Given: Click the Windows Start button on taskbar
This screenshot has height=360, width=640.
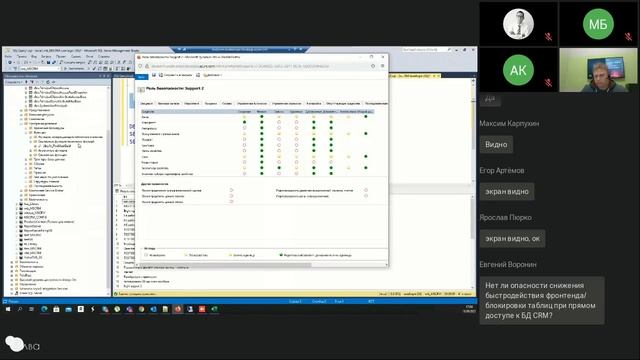Looking at the screenshot, I should pyautogui.click(x=8, y=309).
